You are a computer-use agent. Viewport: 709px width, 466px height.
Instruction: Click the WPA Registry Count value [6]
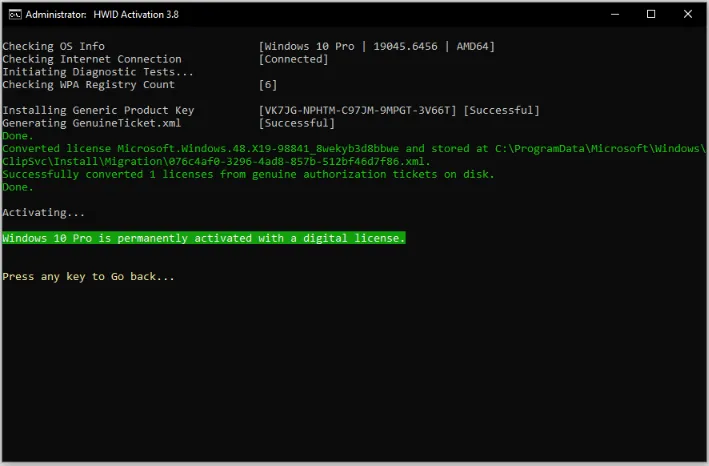click(268, 85)
